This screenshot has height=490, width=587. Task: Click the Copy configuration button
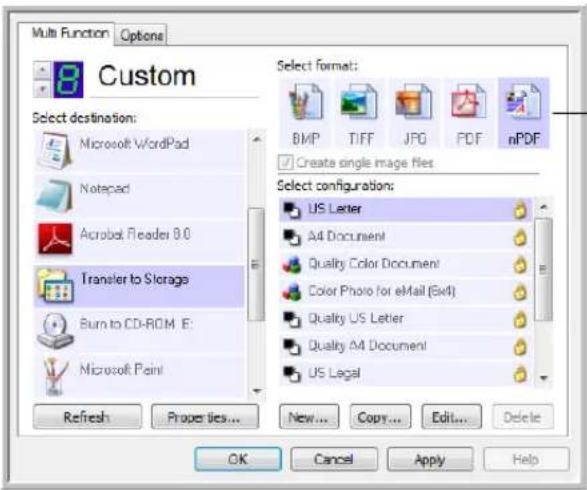(x=380, y=417)
